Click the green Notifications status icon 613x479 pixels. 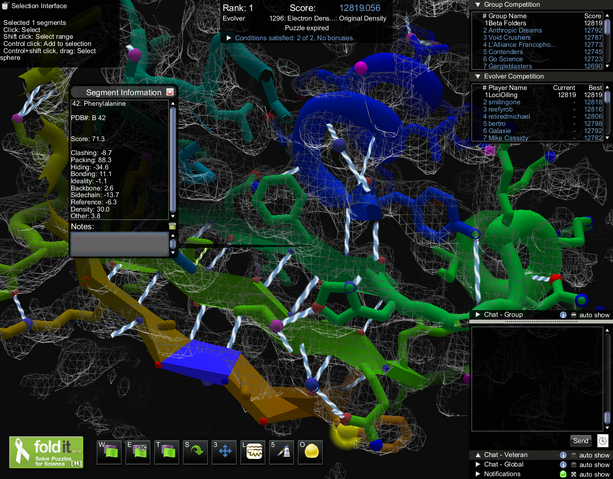tap(563, 474)
